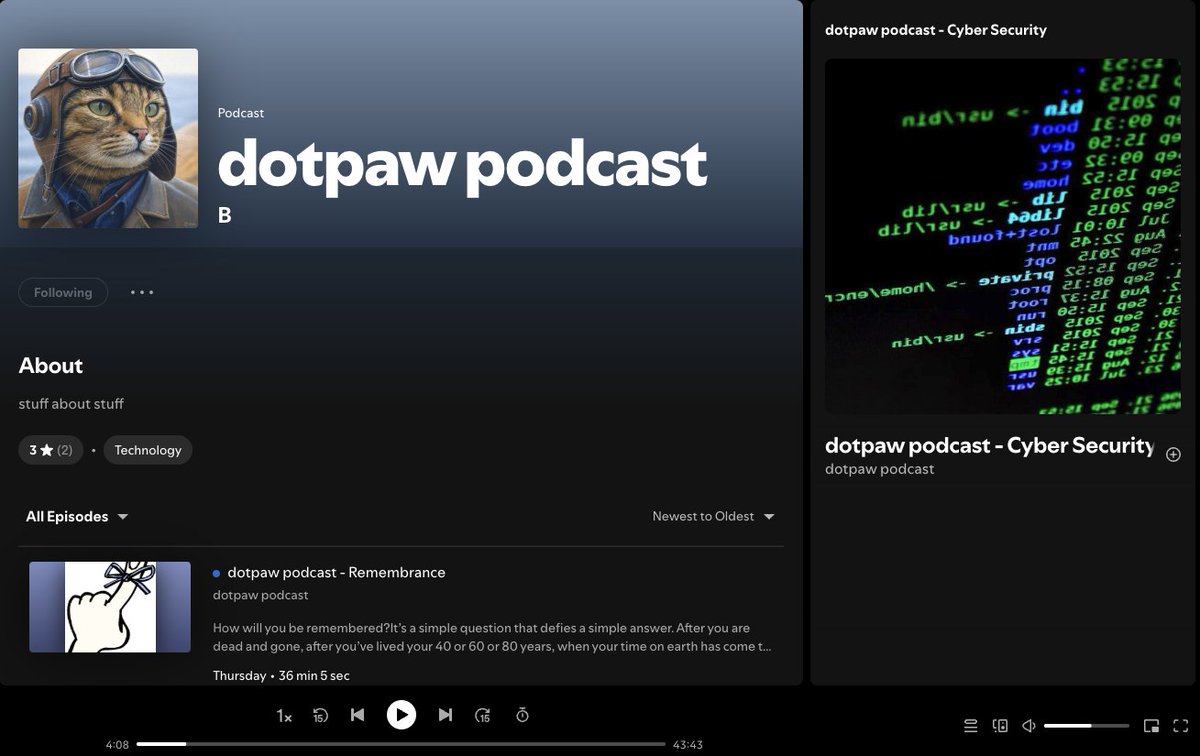Open the miniplayer
The image size is (1200, 756).
1152,725
